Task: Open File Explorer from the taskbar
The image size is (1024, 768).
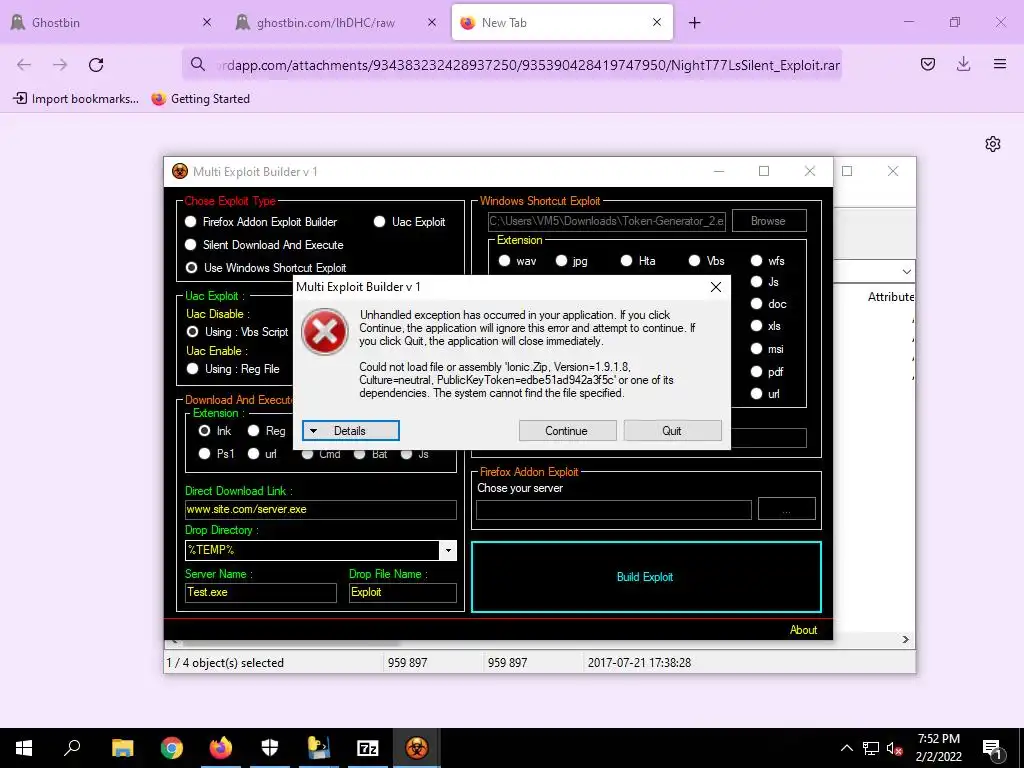Action: pos(123,747)
